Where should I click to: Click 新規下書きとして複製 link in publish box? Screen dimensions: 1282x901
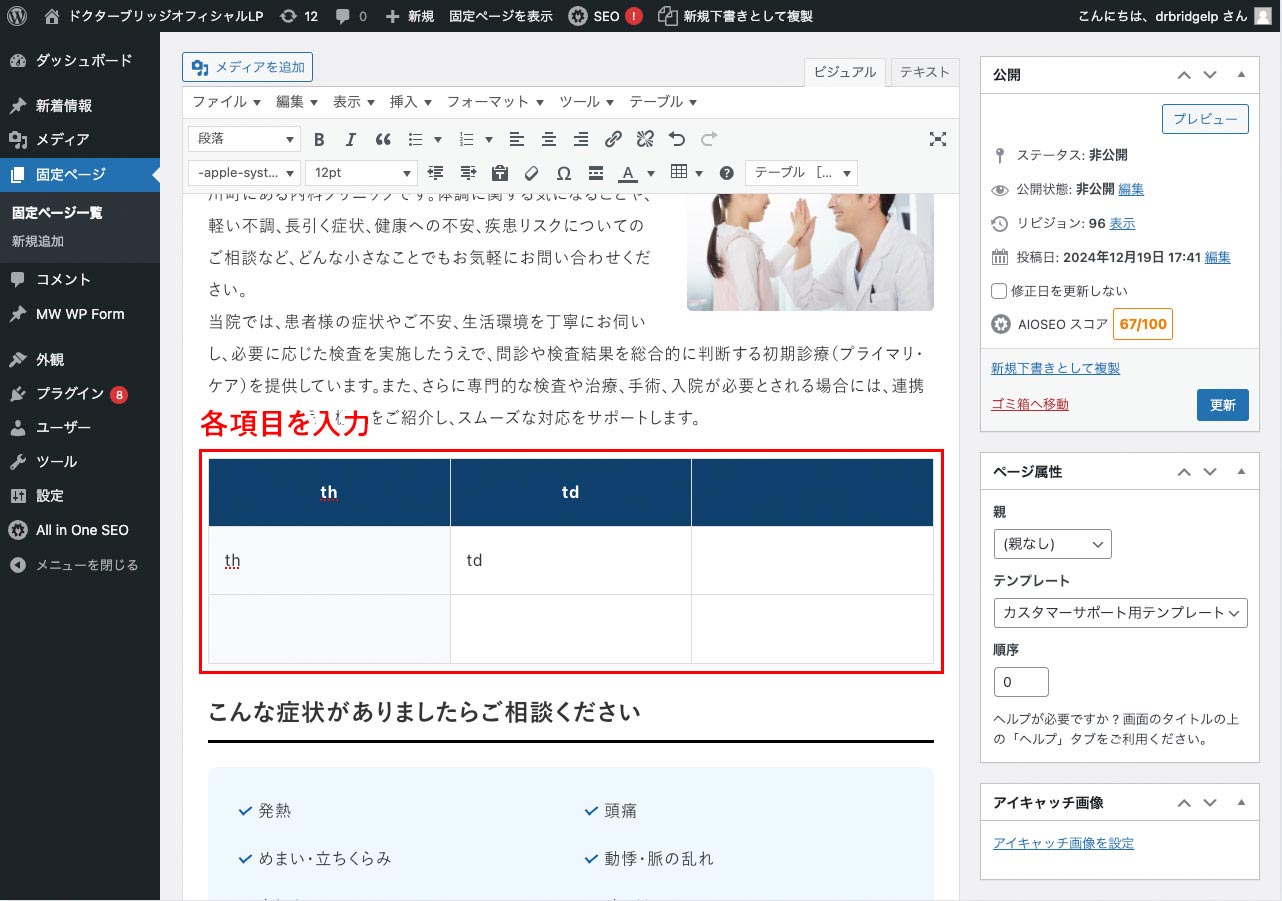[x=1055, y=368]
